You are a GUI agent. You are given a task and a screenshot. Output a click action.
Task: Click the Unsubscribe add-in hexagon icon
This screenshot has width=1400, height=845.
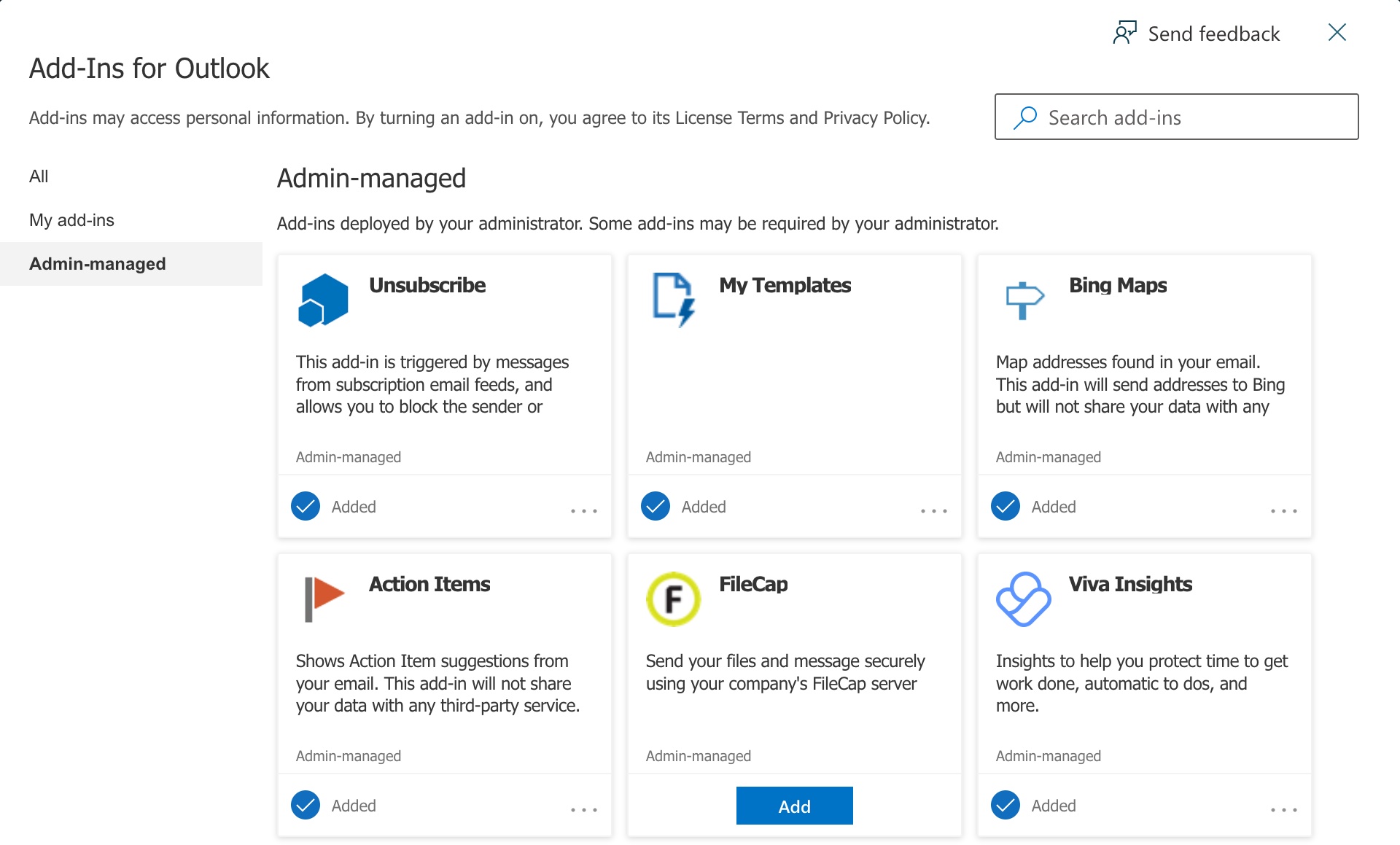point(321,299)
